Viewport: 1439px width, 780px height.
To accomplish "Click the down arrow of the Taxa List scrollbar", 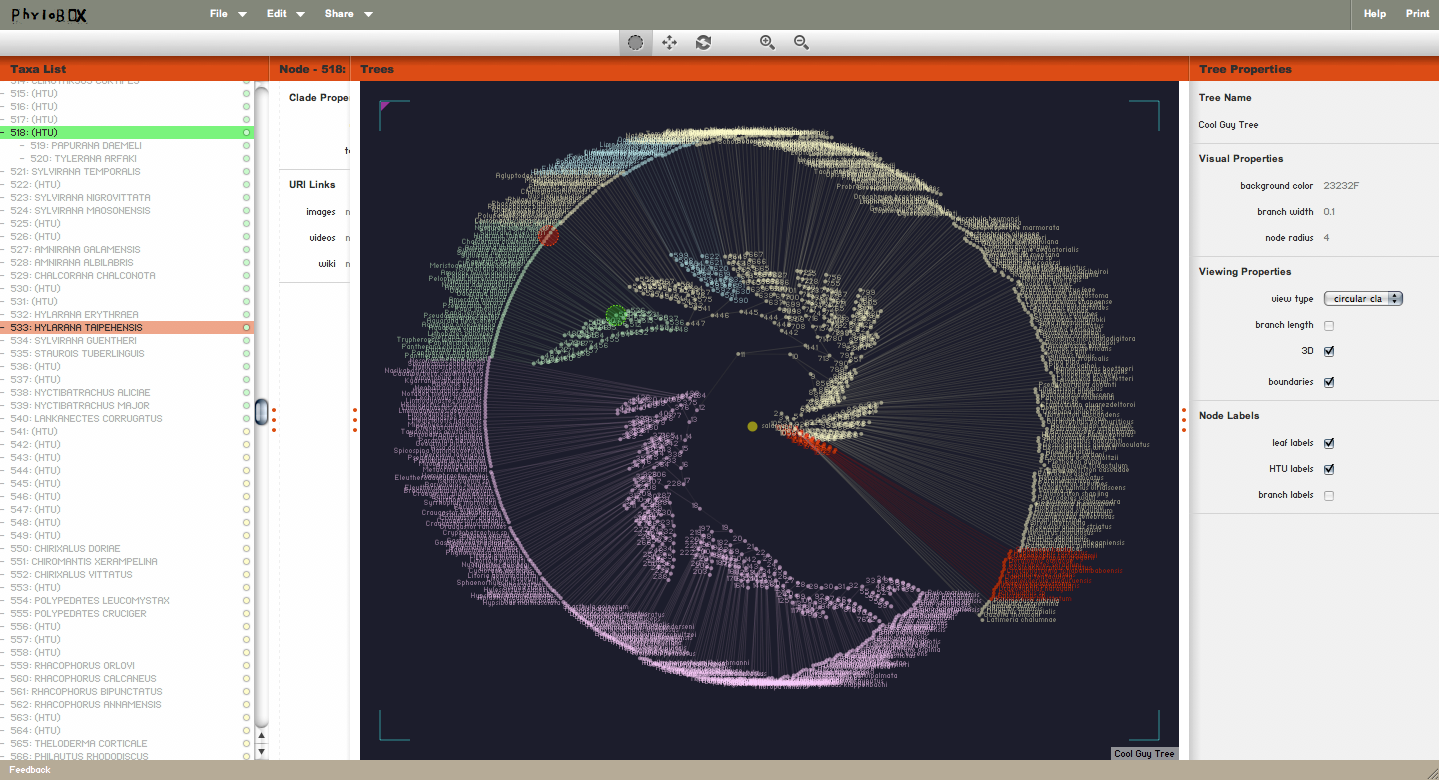I will [x=262, y=750].
